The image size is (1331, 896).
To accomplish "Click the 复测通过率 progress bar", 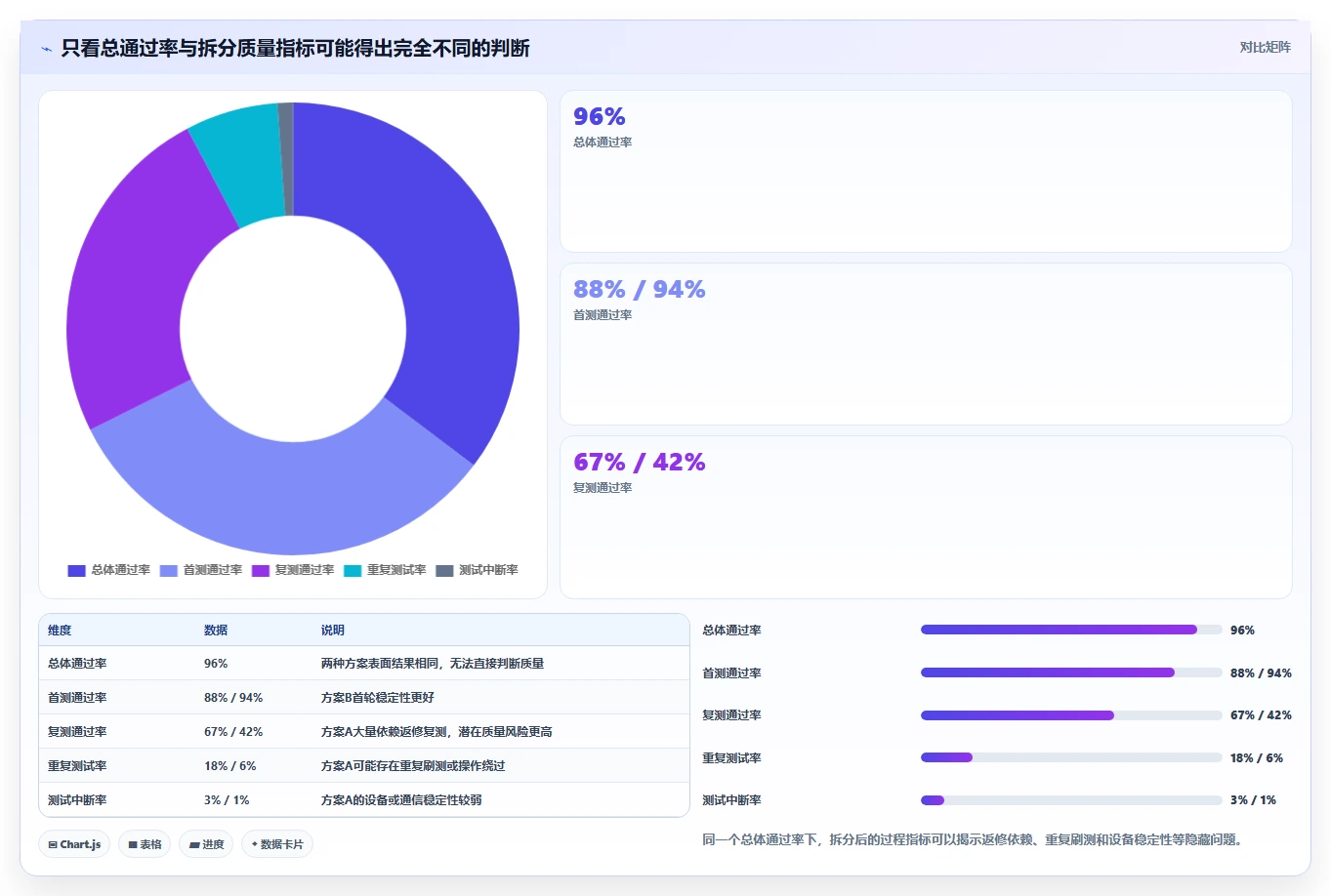I will point(1071,715).
